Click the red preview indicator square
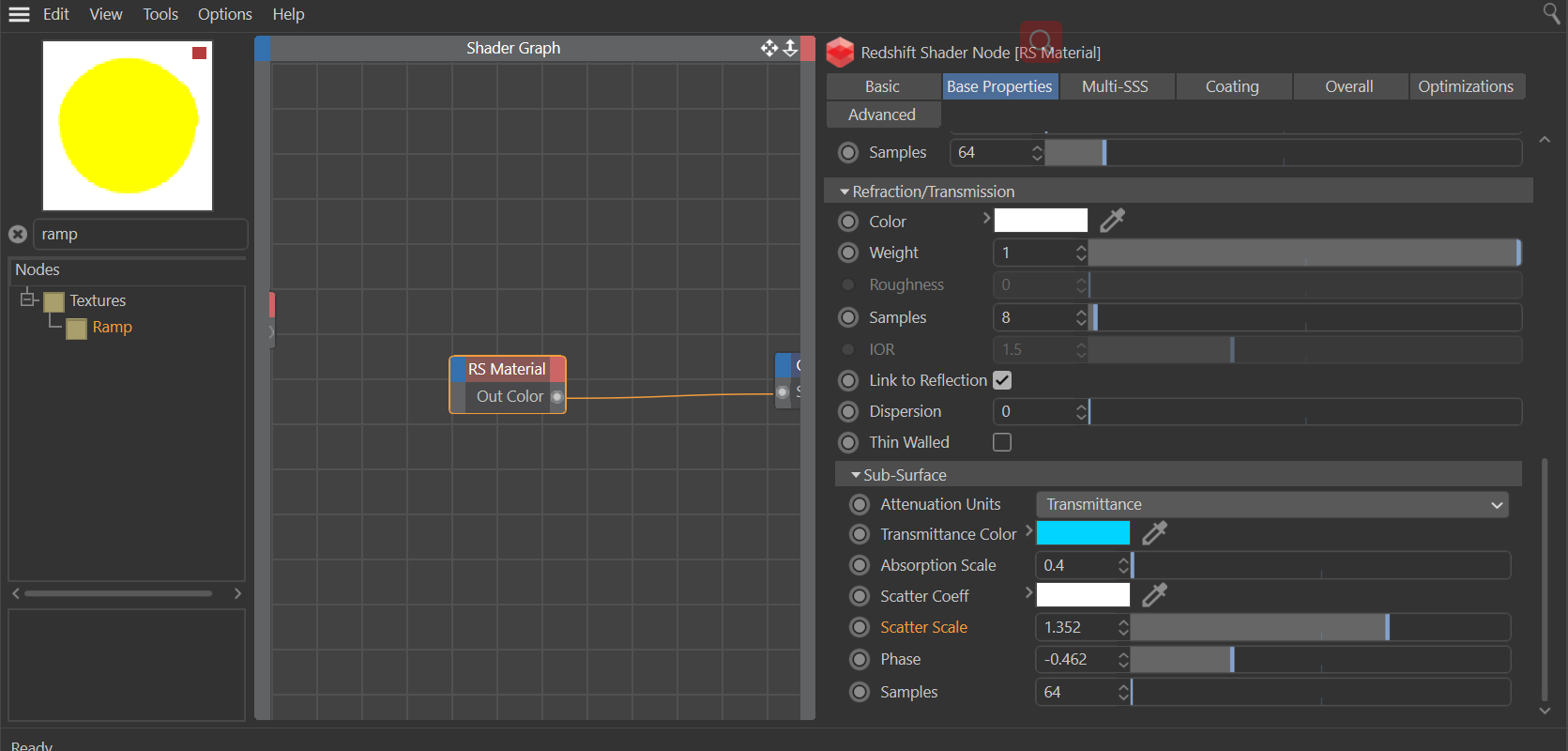 tap(199, 53)
